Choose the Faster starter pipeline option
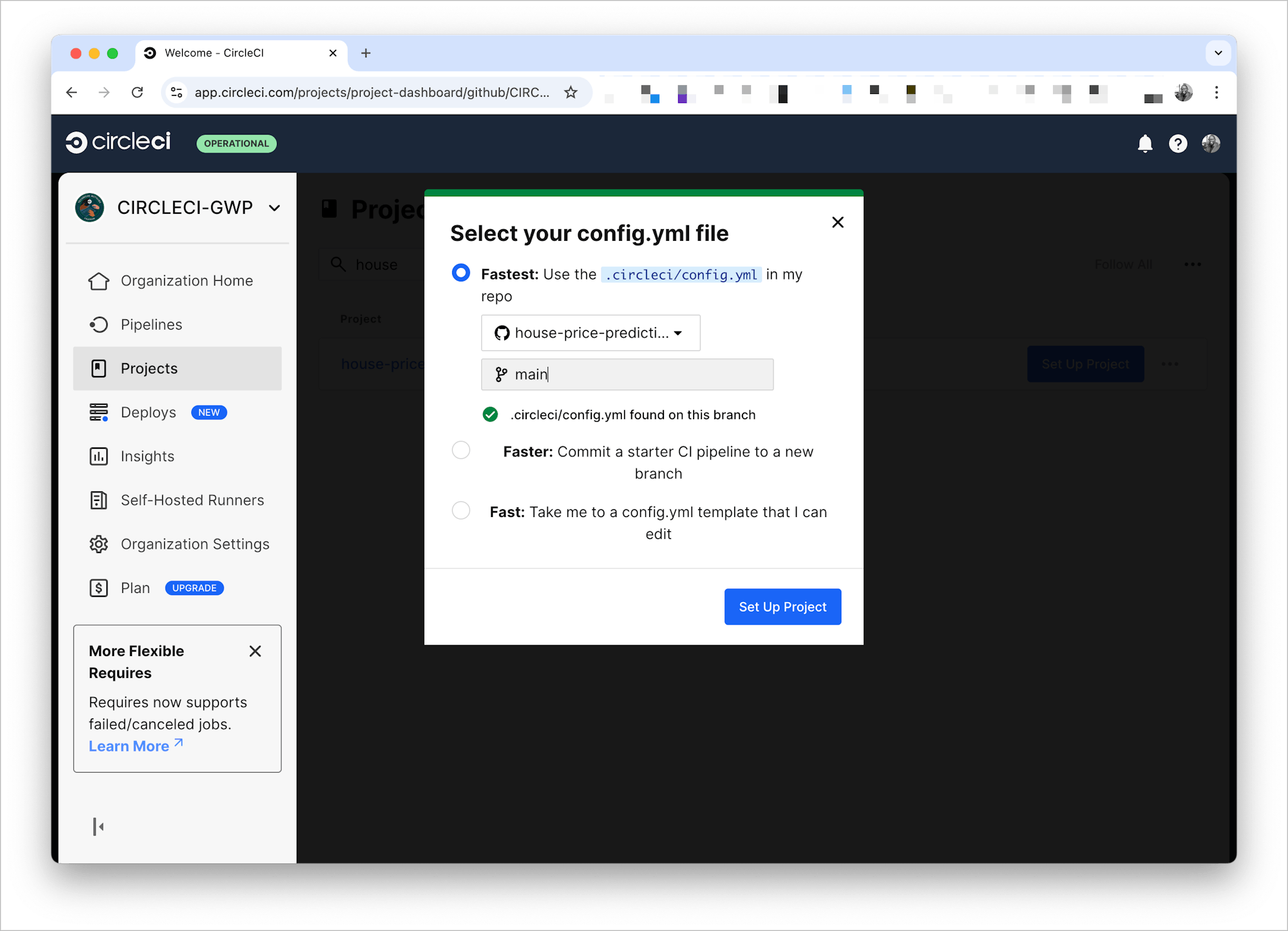The width and height of the screenshot is (1288, 931). [460, 450]
